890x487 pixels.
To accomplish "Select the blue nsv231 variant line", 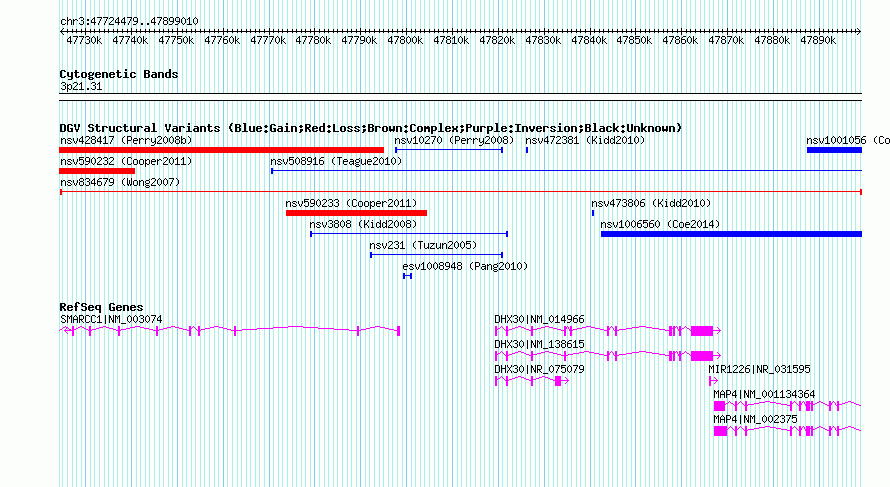I will click(436, 255).
